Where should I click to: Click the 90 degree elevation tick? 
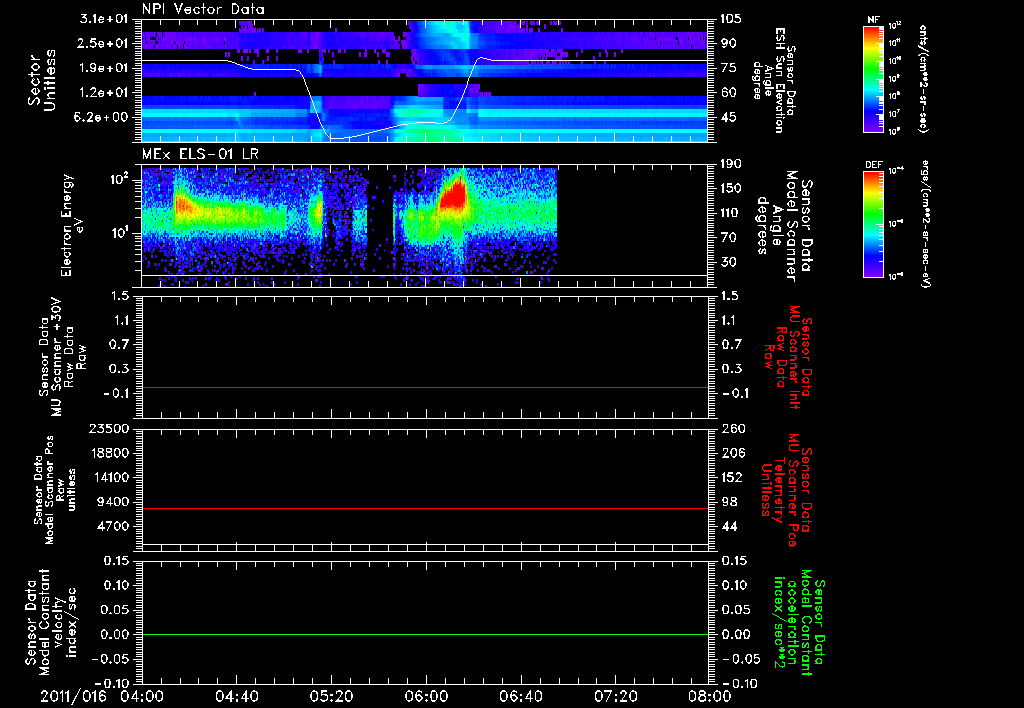728,43
